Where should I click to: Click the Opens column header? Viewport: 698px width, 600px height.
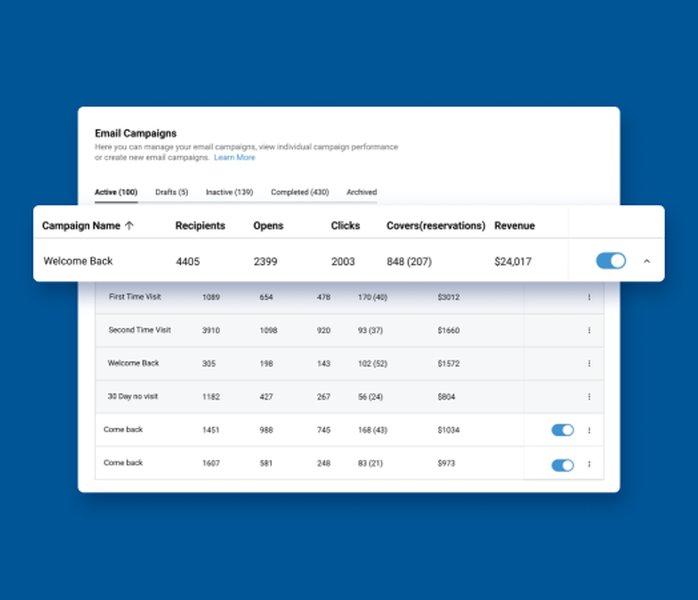click(x=268, y=226)
